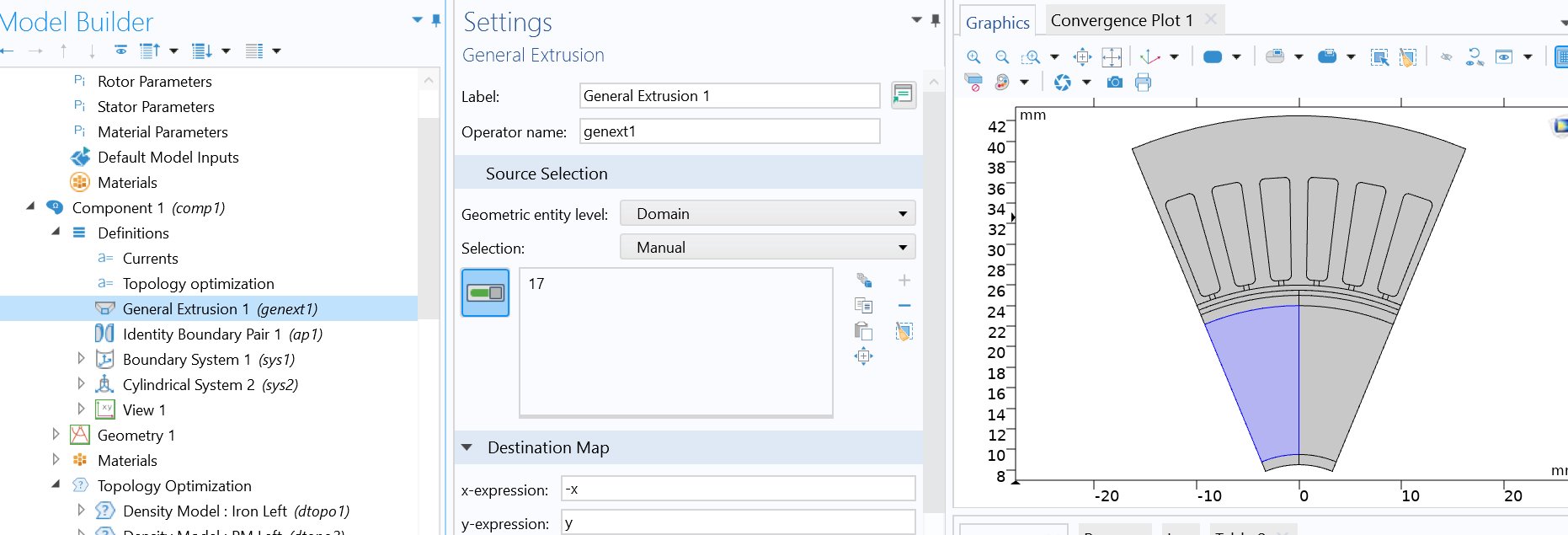Select the Graphics tab
The height and width of the screenshot is (535, 1568).
pyautogui.click(x=997, y=23)
